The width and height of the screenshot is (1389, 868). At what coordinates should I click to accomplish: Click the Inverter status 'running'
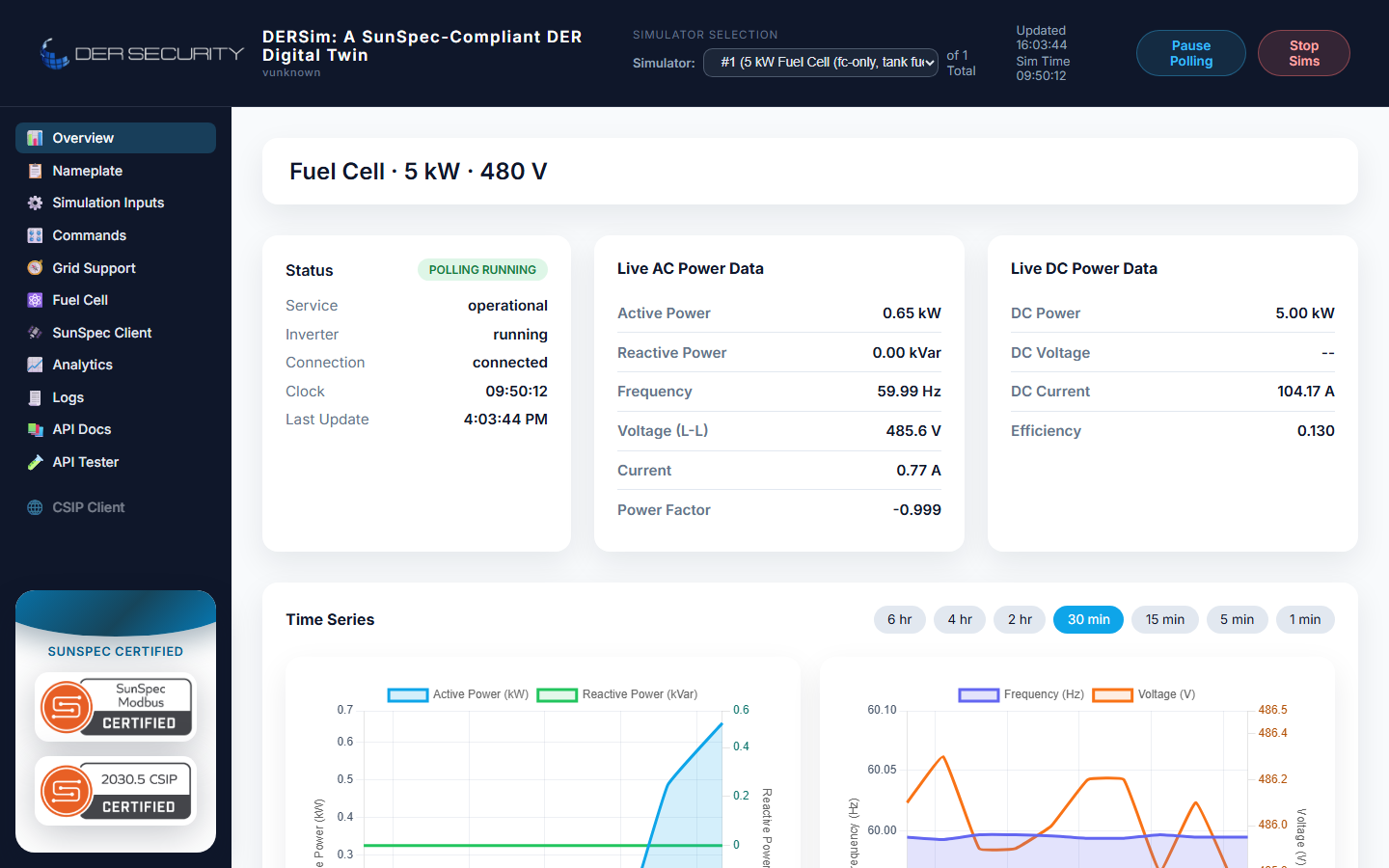click(520, 335)
